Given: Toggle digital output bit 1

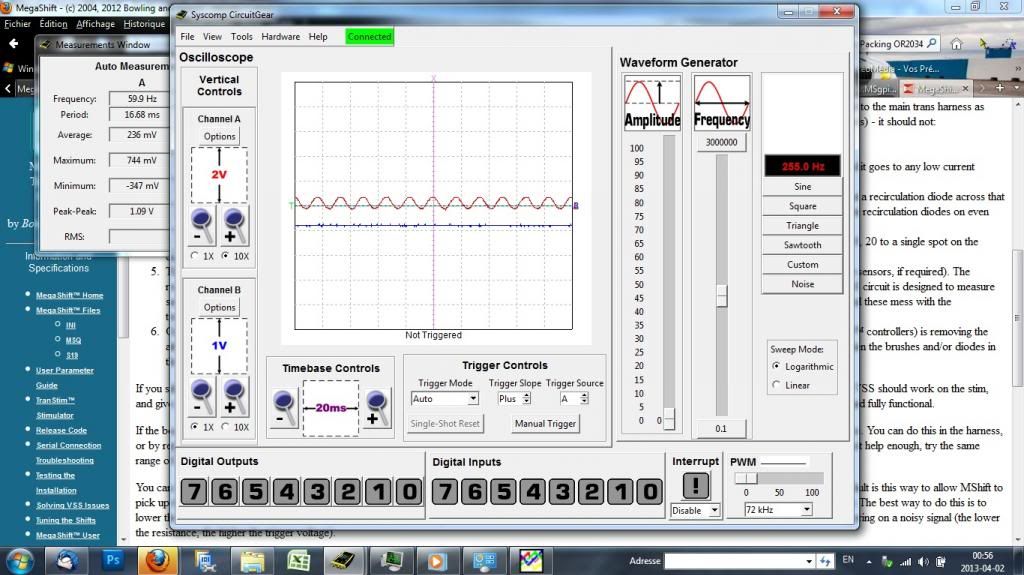Looking at the screenshot, I should pos(379,491).
